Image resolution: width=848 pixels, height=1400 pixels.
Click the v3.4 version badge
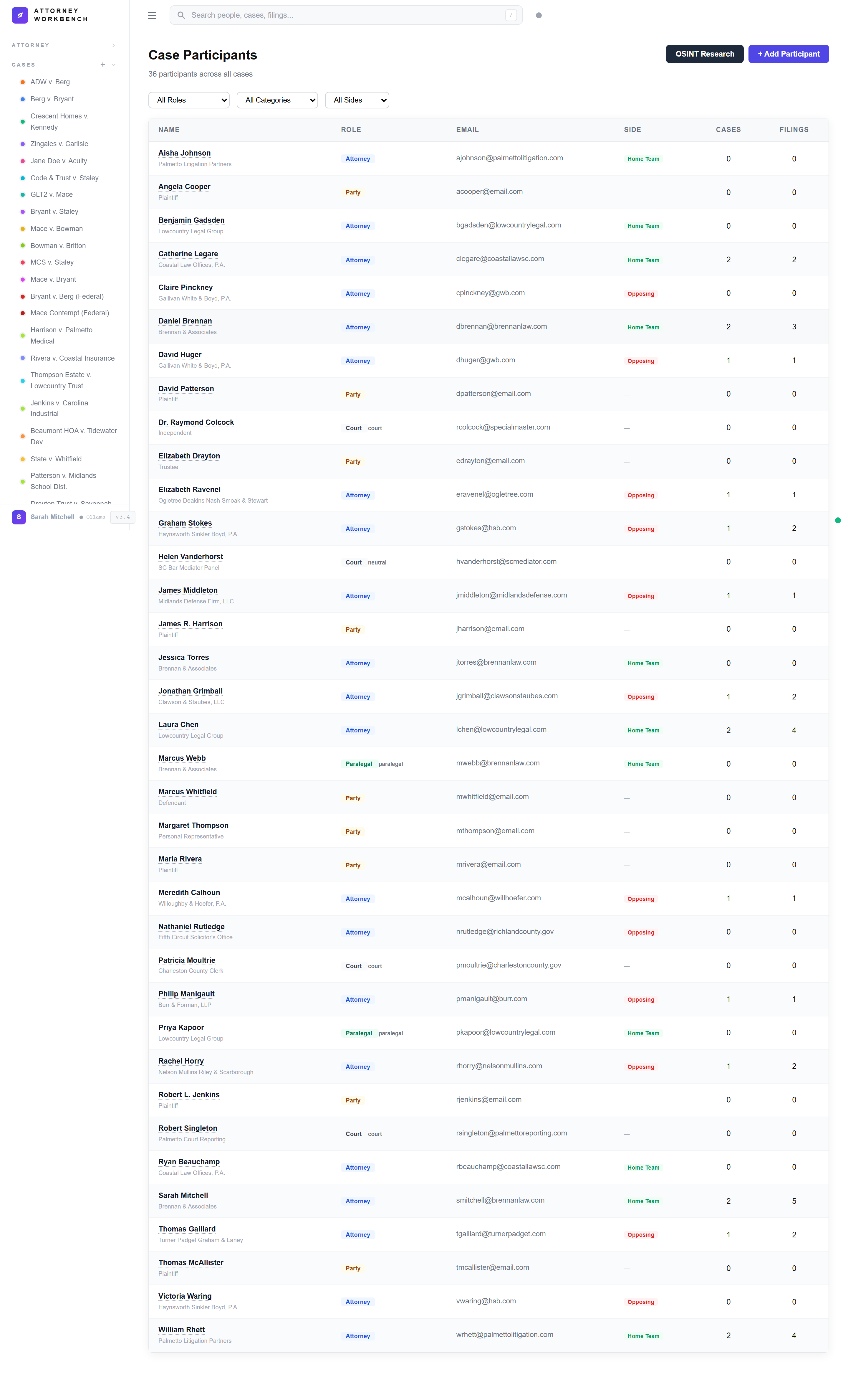(x=122, y=517)
